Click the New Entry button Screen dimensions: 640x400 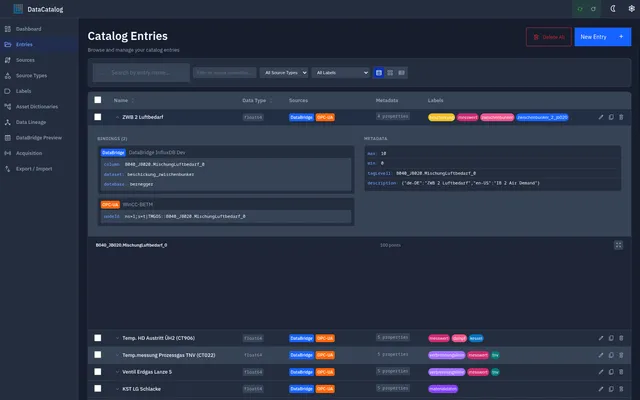[602, 37]
